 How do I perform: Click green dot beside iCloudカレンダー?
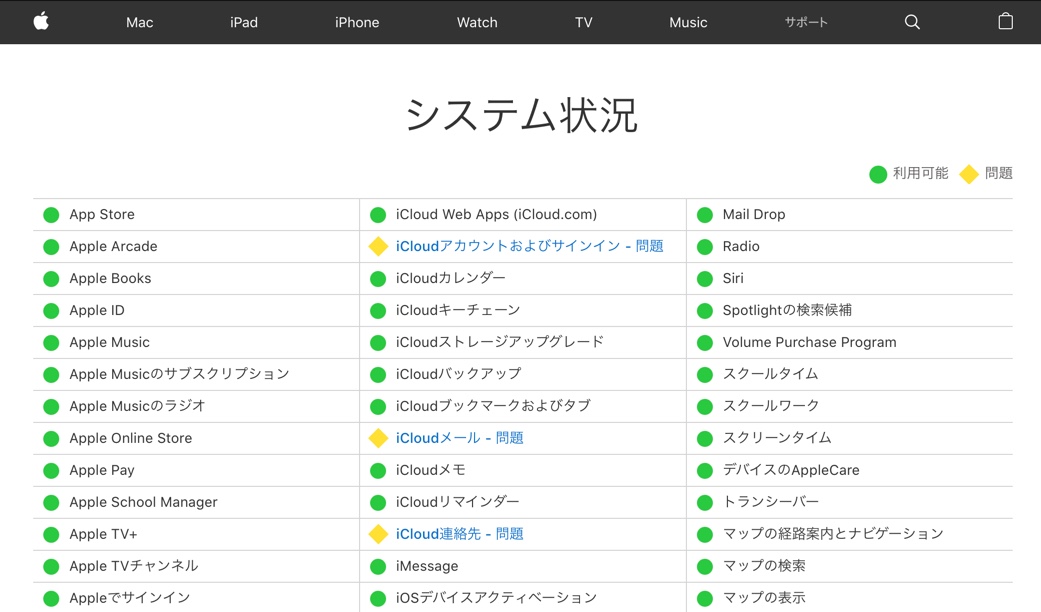point(378,279)
